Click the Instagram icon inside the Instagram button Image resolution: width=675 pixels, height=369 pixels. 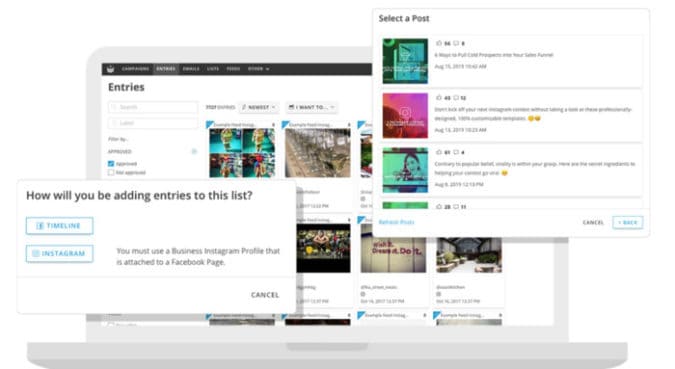coord(36,253)
